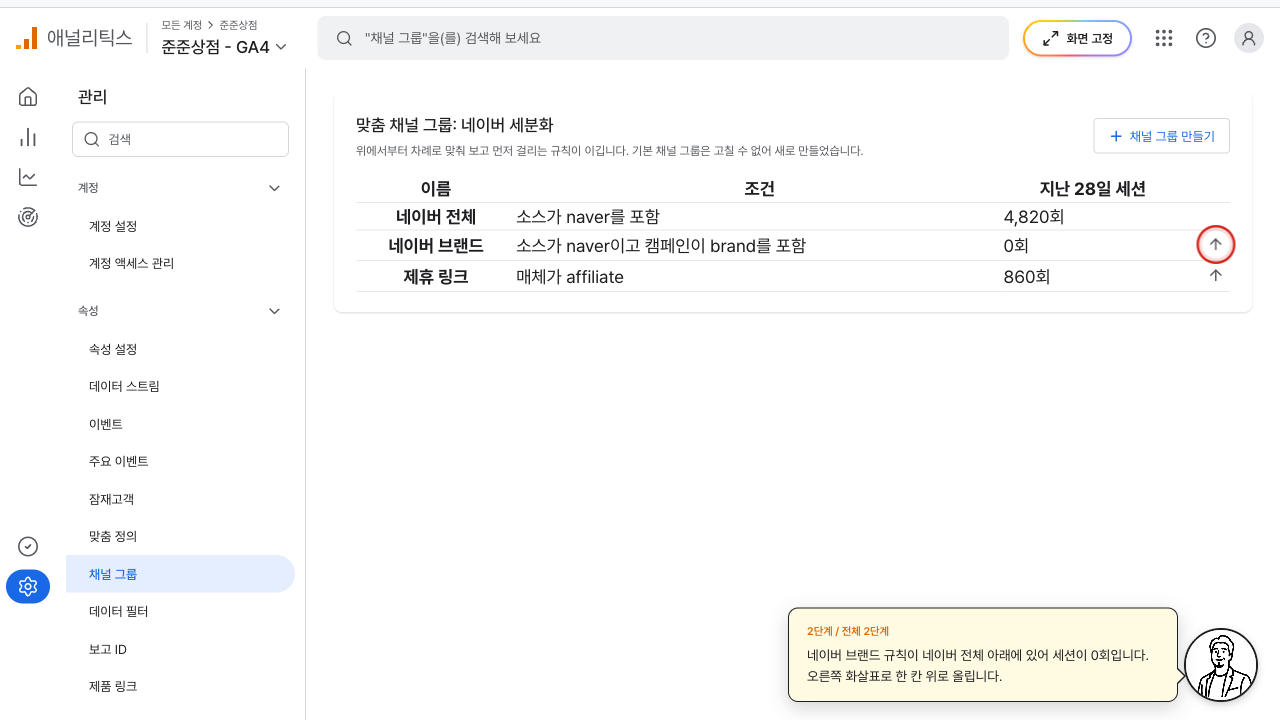Focus the top search field
1280x720 pixels.
click(663, 38)
